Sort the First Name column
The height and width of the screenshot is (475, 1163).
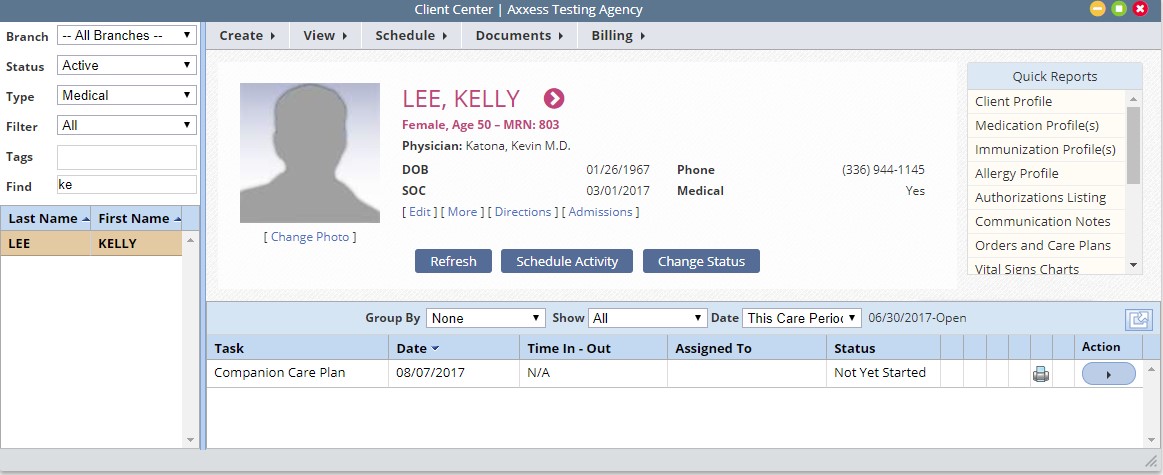(x=177, y=219)
